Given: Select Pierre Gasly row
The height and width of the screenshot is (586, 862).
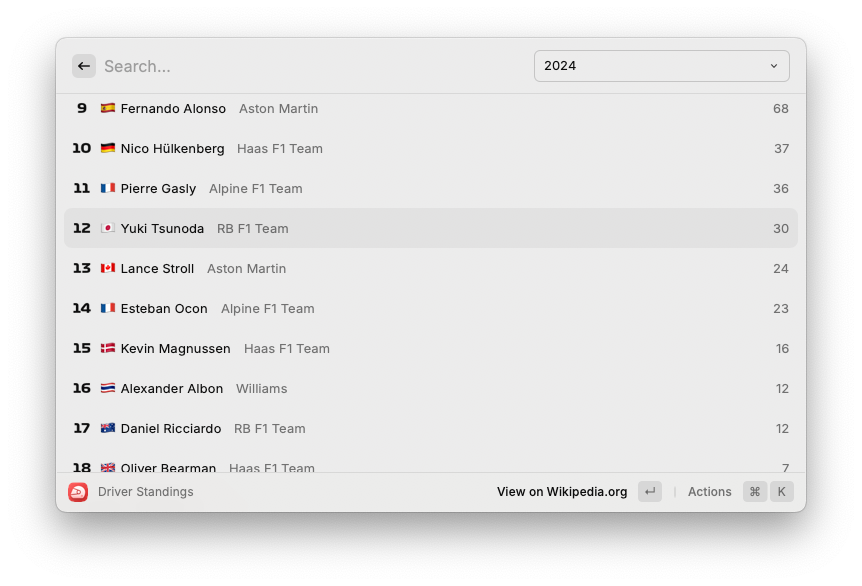Looking at the screenshot, I should 431,189.
